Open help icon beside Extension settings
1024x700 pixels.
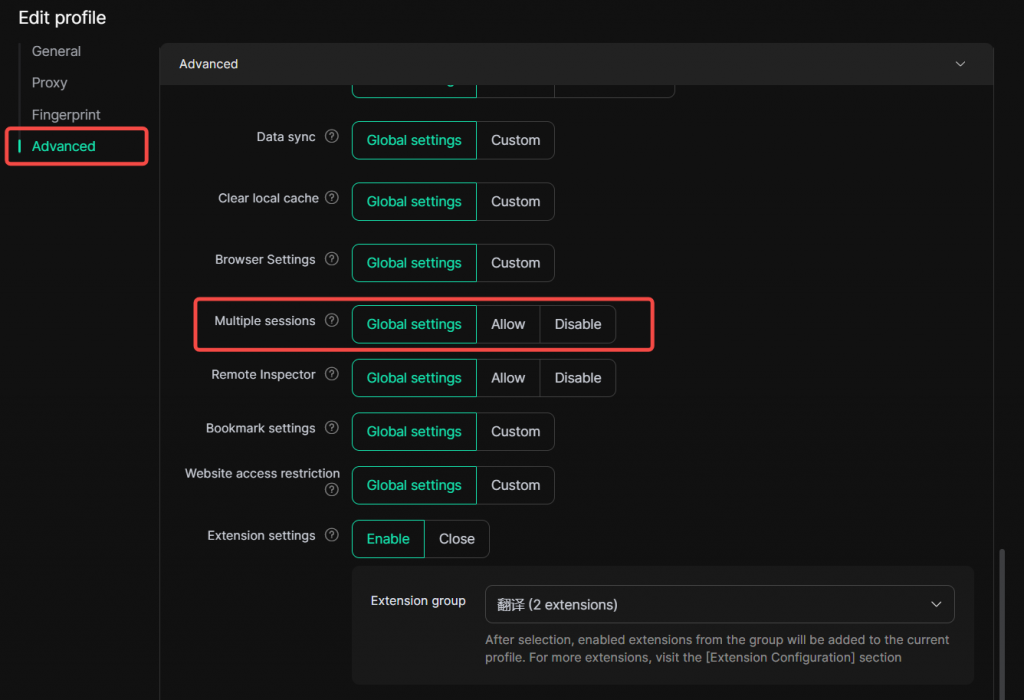[x=332, y=535]
